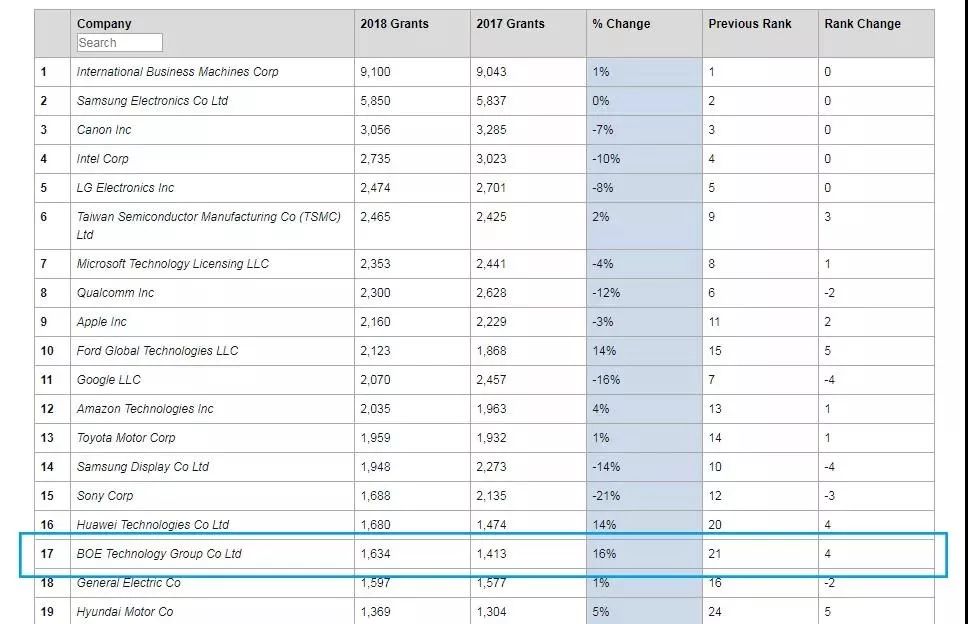Click the % Change column header

point(621,24)
